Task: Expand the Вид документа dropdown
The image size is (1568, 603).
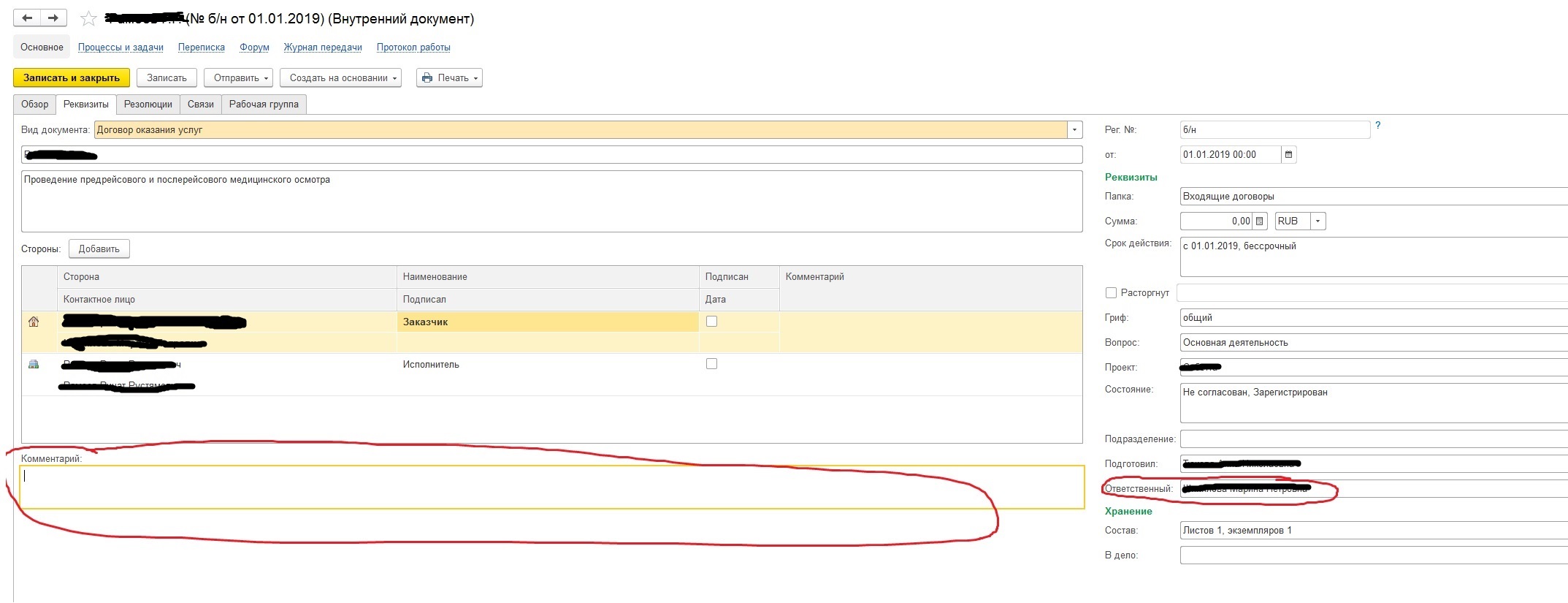Action: [x=1074, y=130]
